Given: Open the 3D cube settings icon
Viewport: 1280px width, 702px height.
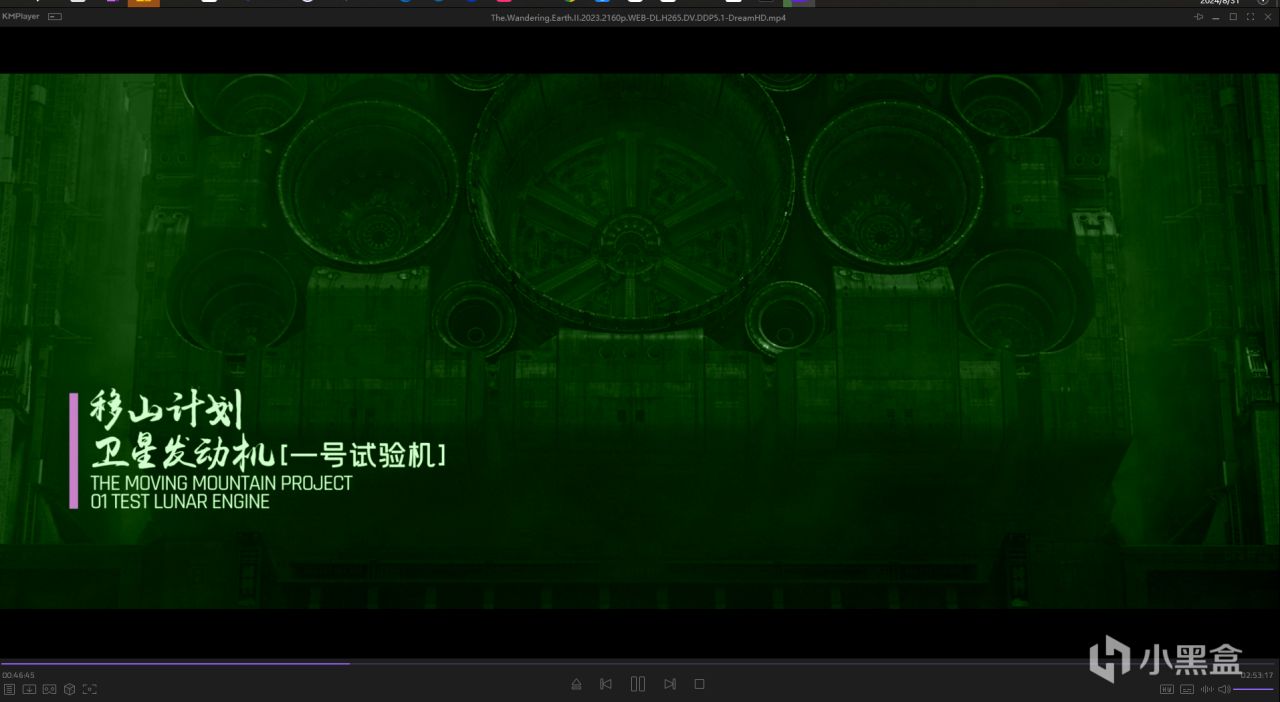Looking at the screenshot, I should coord(70,689).
